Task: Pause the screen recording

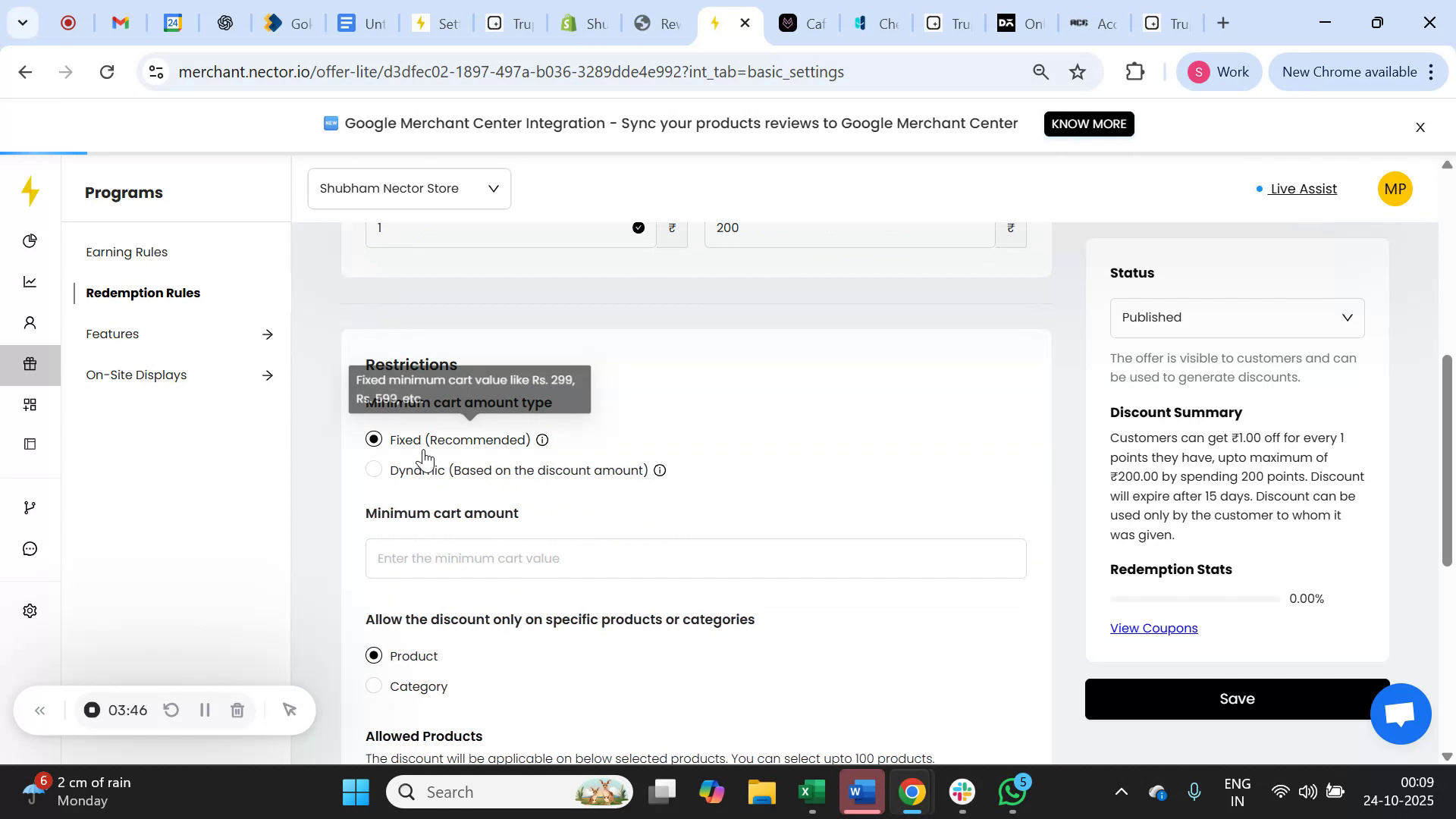Action: [204, 710]
